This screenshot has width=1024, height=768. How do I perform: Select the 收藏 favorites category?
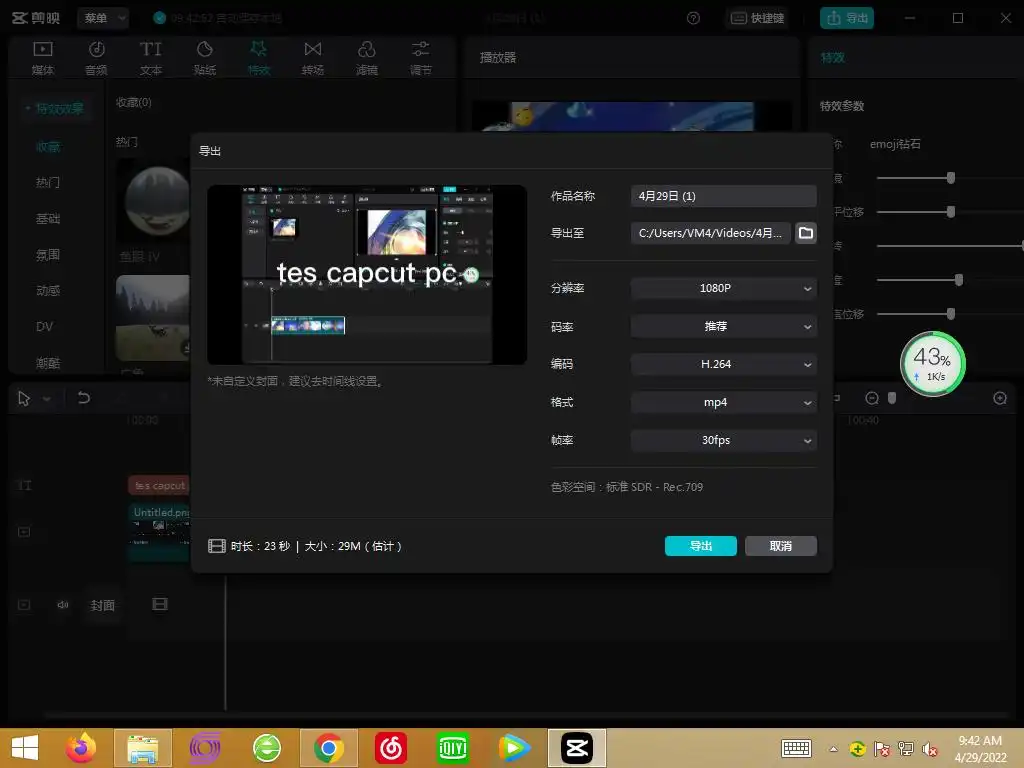(48, 147)
